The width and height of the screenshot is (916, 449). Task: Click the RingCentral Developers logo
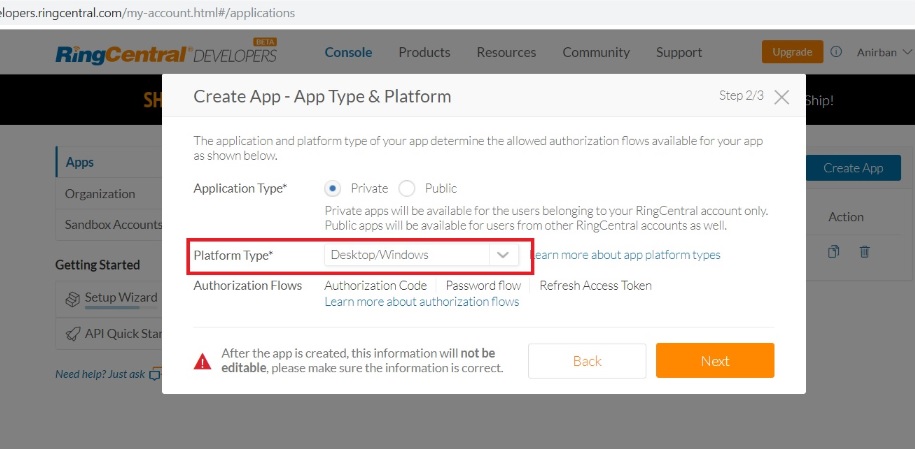coord(166,53)
